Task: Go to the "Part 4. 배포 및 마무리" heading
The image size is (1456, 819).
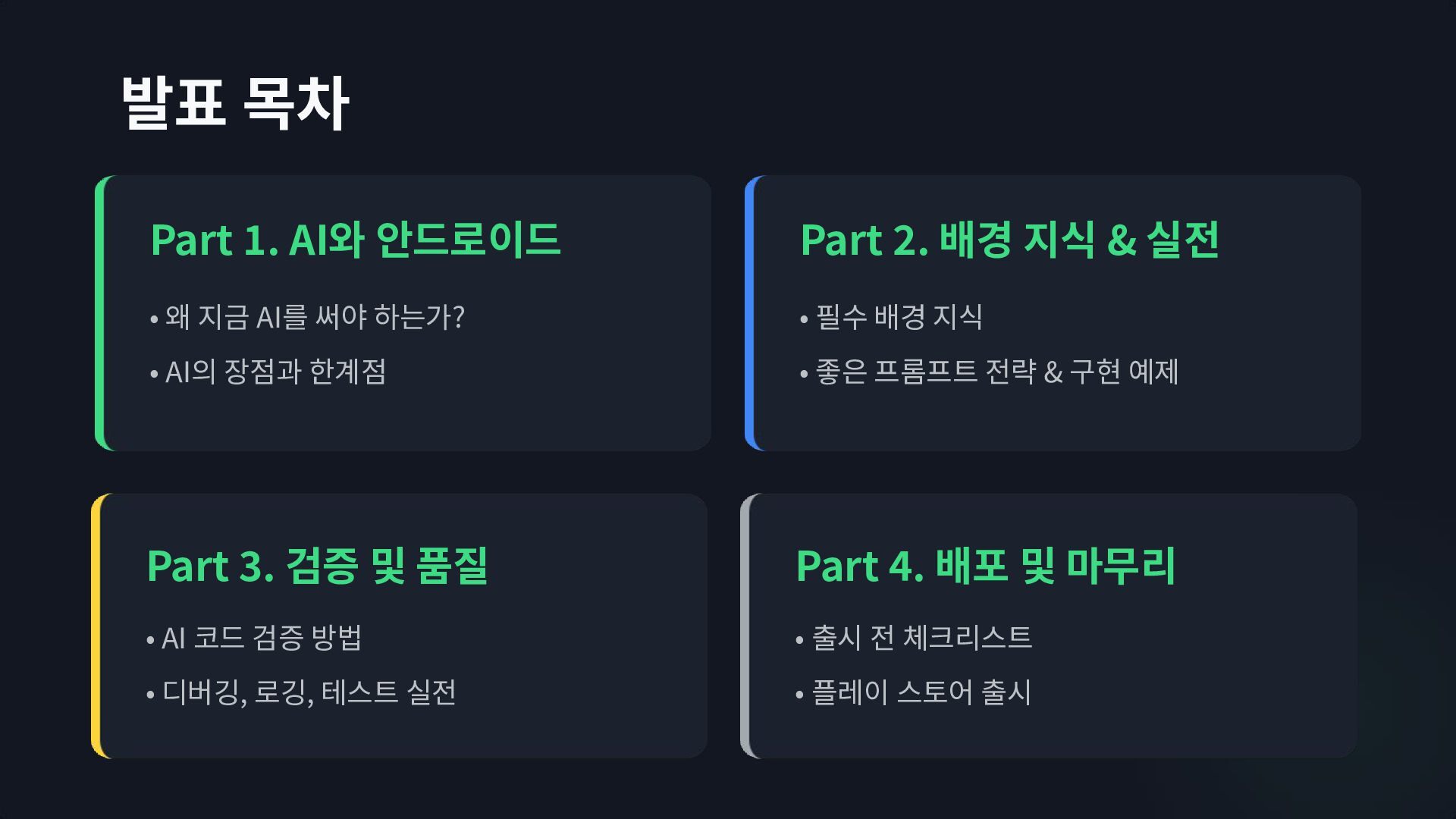Action: [986, 566]
